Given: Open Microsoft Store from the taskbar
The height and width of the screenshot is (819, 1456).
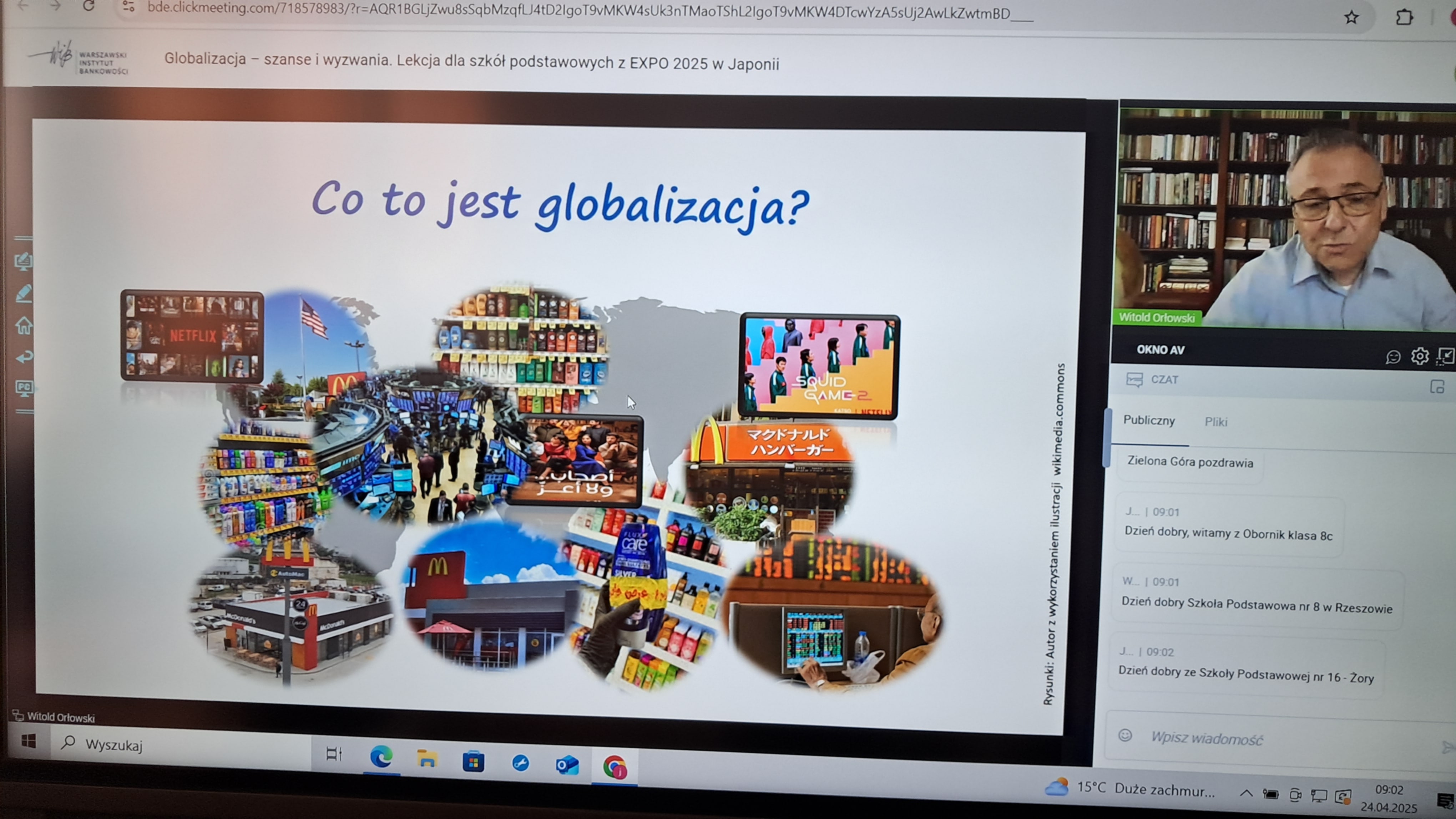Looking at the screenshot, I should (x=473, y=762).
